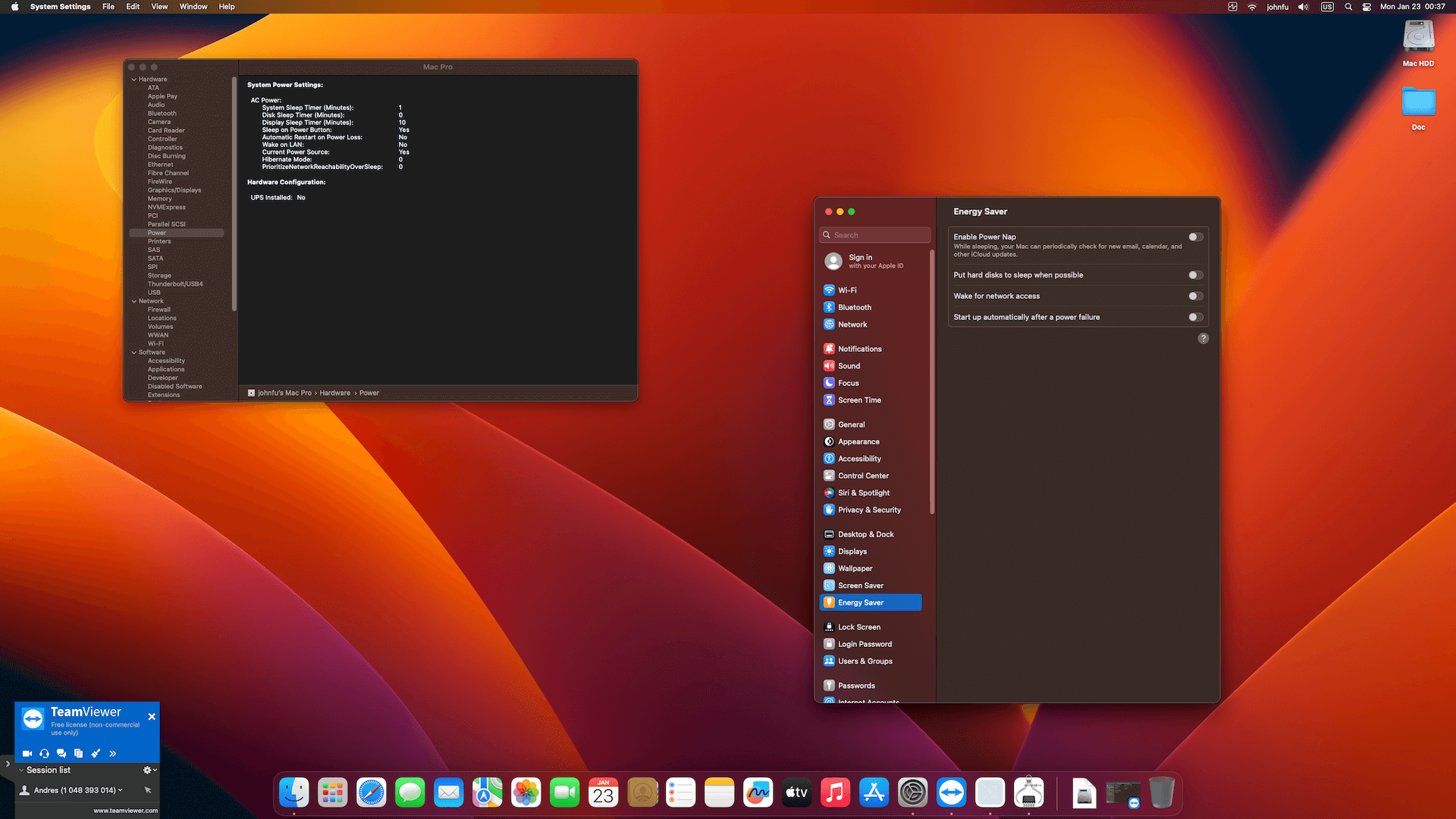Screen dimensions: 1456x819
Task: Click the System Settings Search field
Action: [x=874, y=235]
